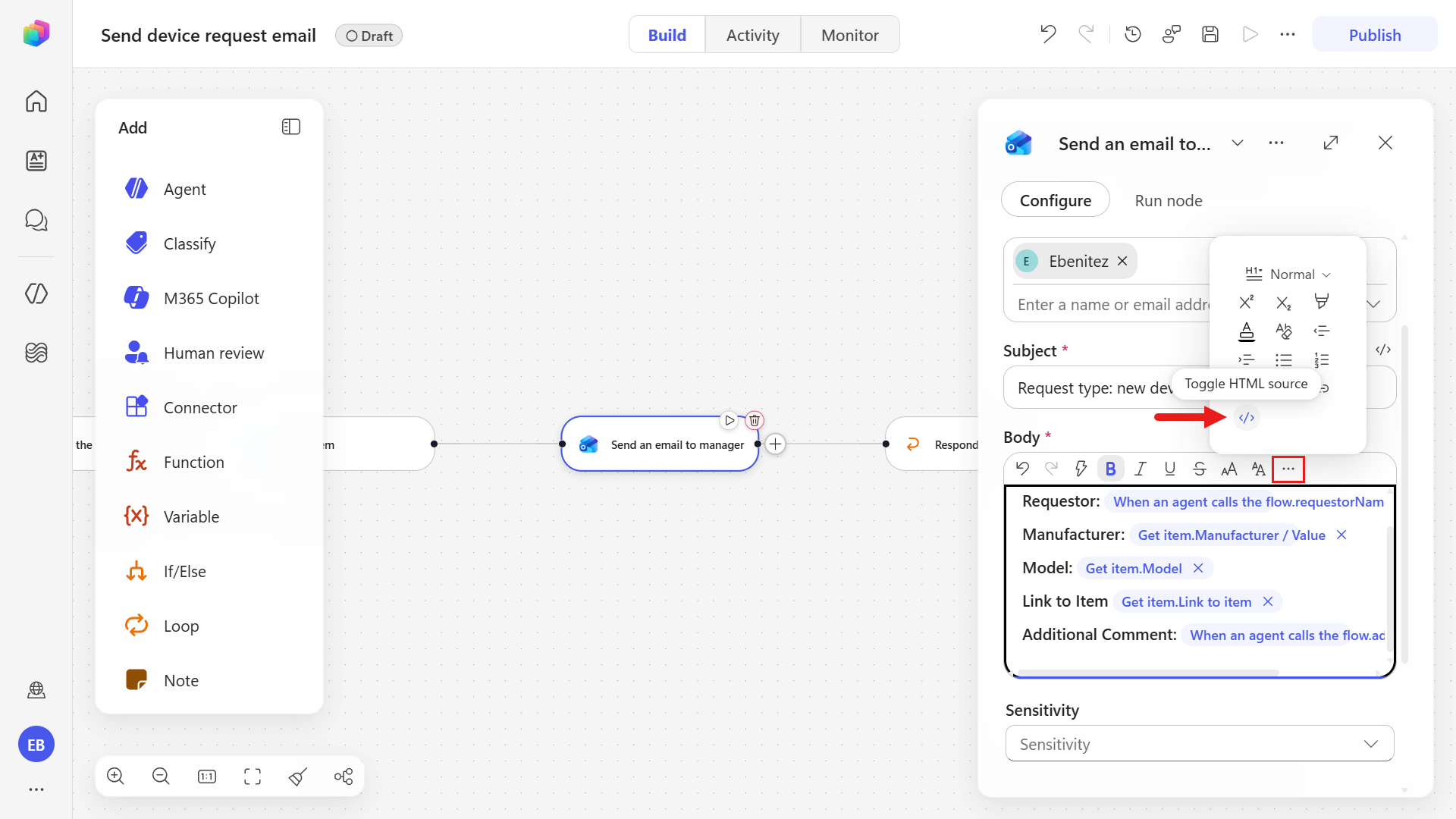The width and height of the screenshot is (1456, 819).
Task: Delete the Send an email to manager node
Action: tap(755, 420)
